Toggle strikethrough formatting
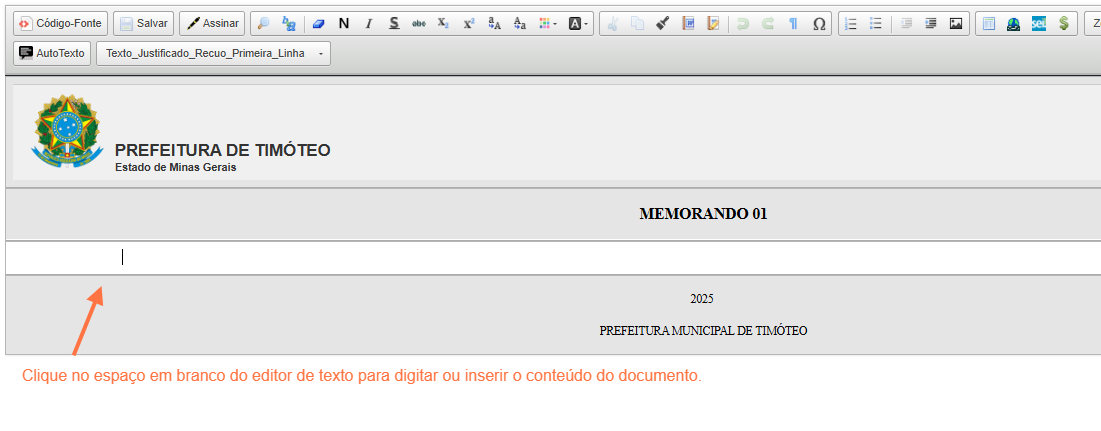Screen dimensions: 1101x431 click(x=419, y=23)
